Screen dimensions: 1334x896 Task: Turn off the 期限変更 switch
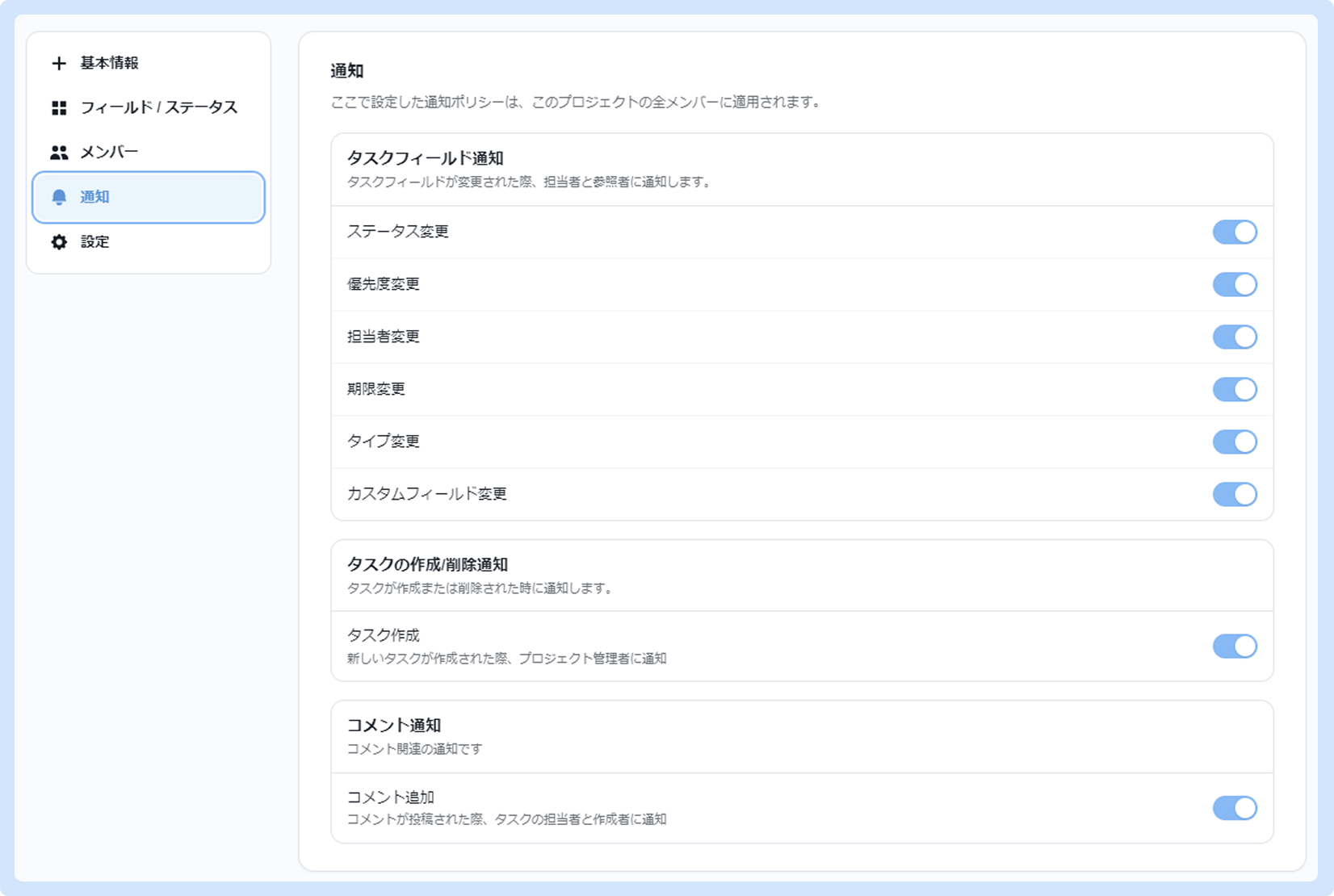[1235, 390]
